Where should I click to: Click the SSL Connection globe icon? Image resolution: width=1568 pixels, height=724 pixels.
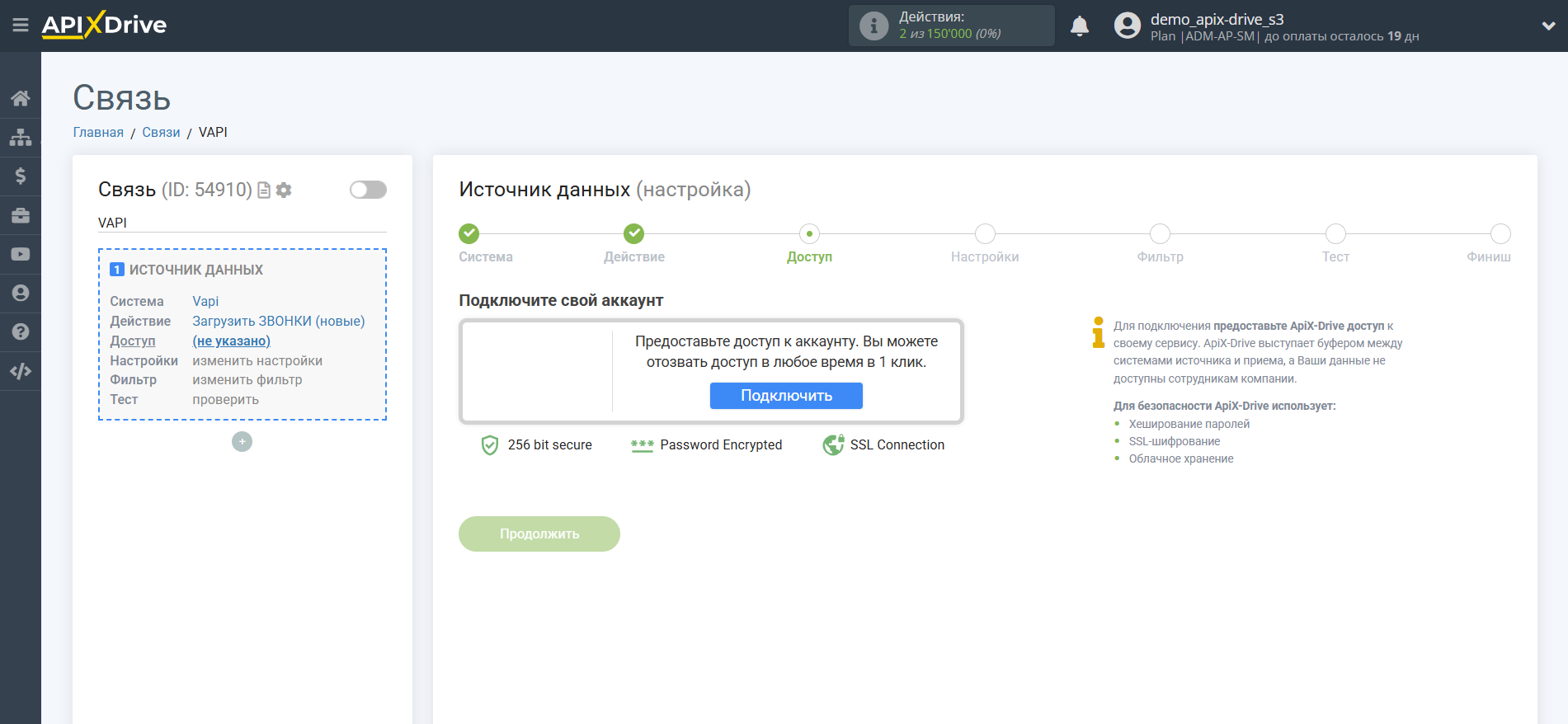833,445
